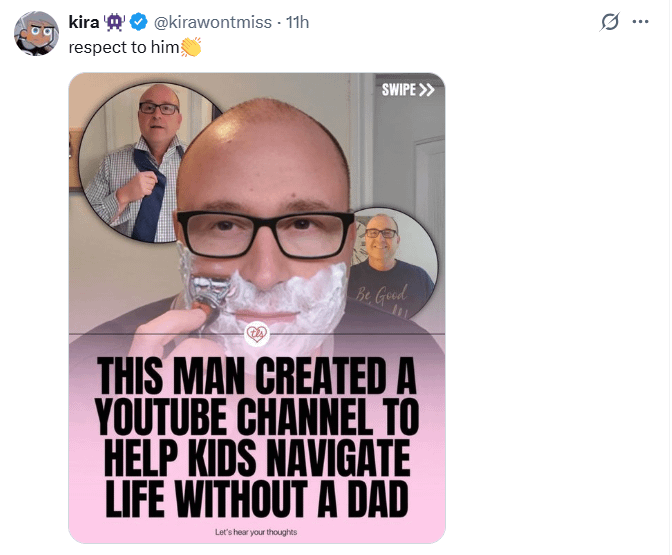This screenshot has height=555, width=672.
Task: Click the "Let's hear your thoughts" caption
Action: click(256, 531)
